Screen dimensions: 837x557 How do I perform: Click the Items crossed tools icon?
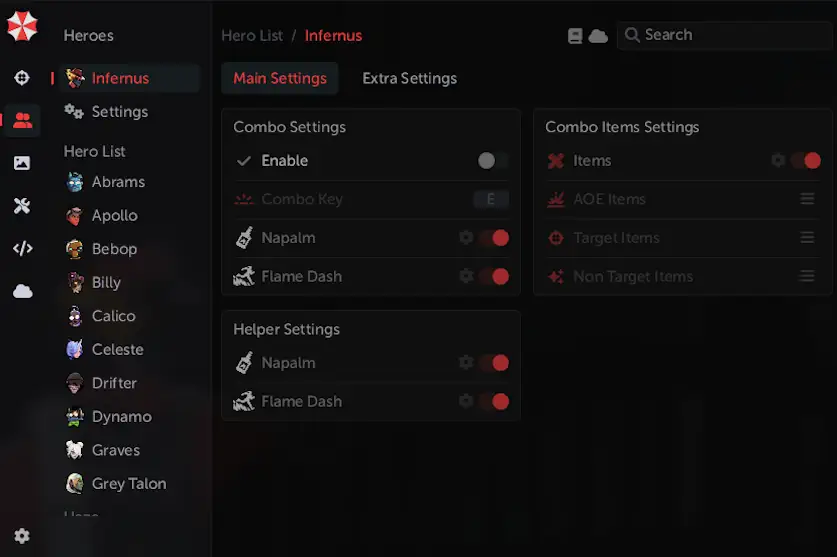556,161
